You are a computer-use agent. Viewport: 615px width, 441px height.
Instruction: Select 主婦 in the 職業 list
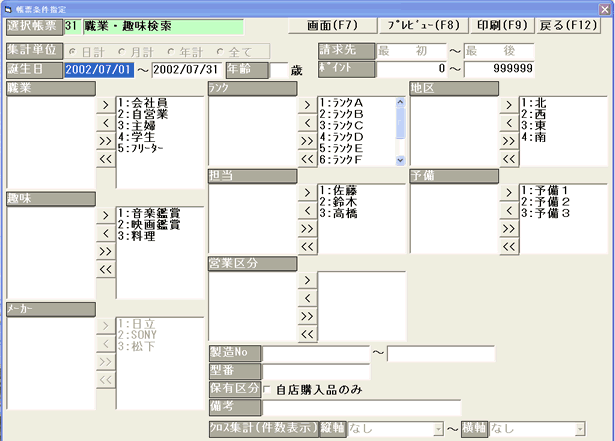[138, 125]
